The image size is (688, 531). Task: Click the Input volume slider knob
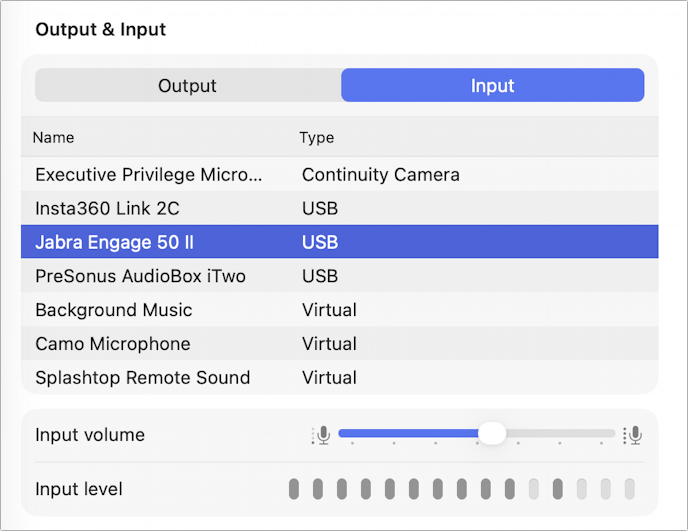pos(492,433)
